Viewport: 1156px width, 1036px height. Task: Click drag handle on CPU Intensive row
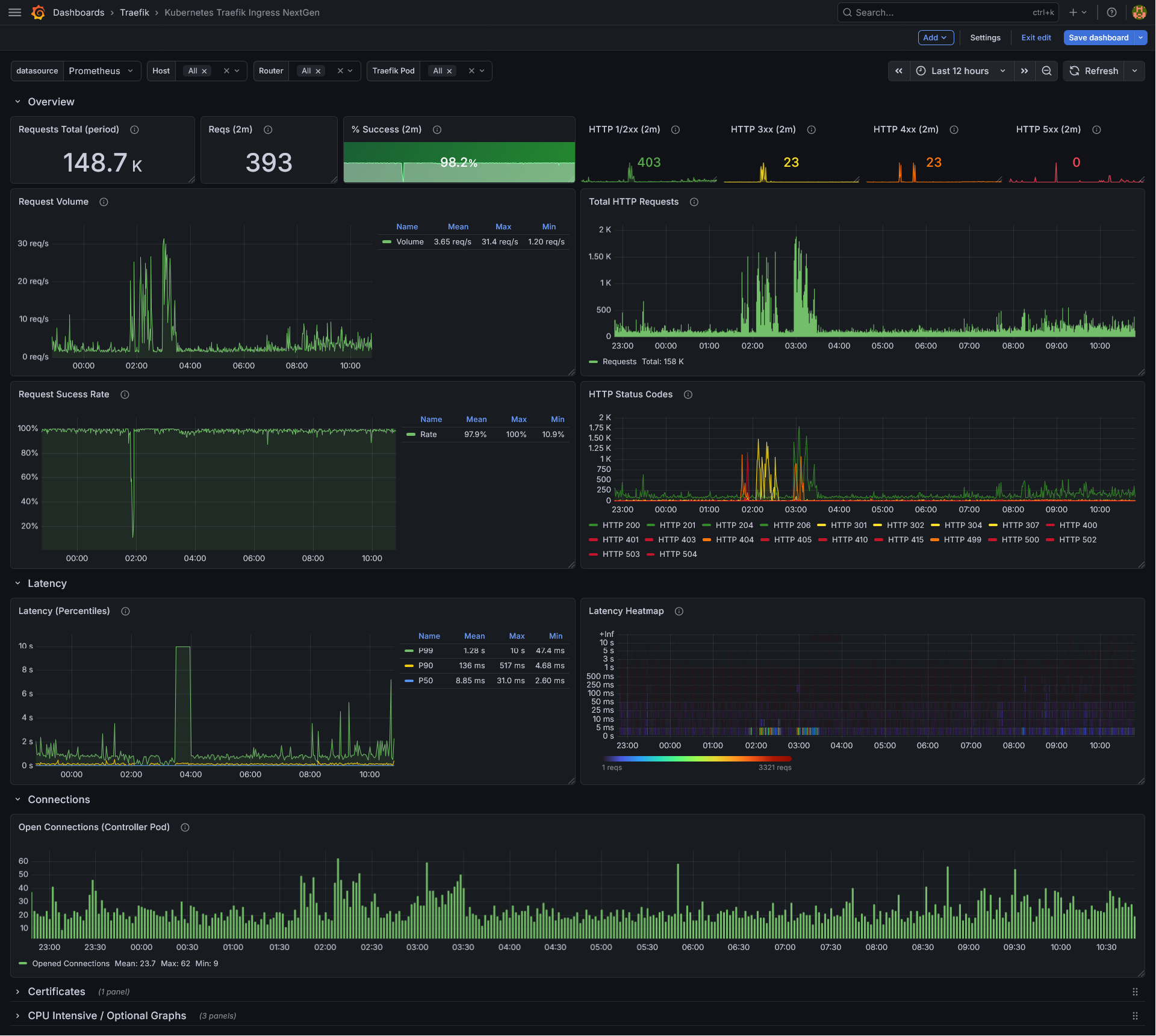click(x=1135, y=1016)
